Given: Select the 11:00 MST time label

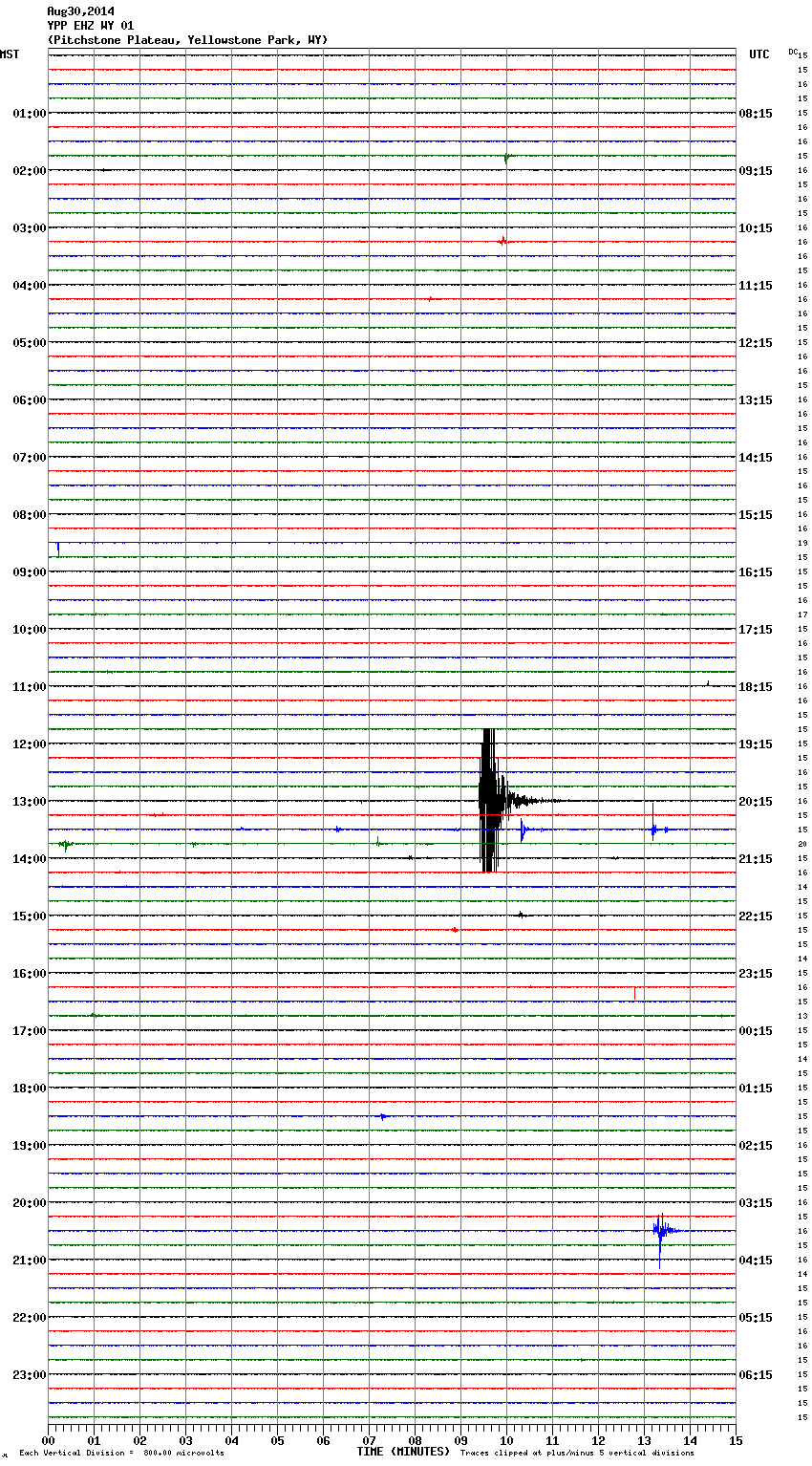Looking at the screenshot, I should pyautogui.click(x=29, y=687).
